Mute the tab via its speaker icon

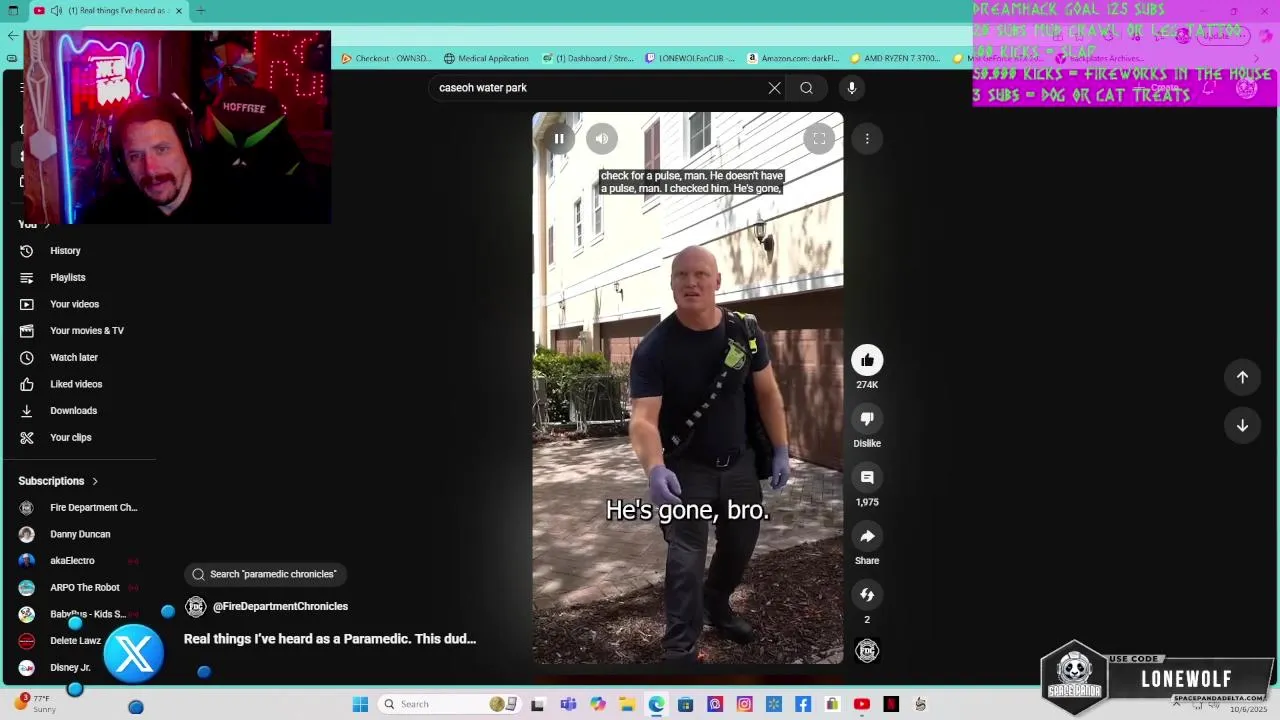pos(56,11)
